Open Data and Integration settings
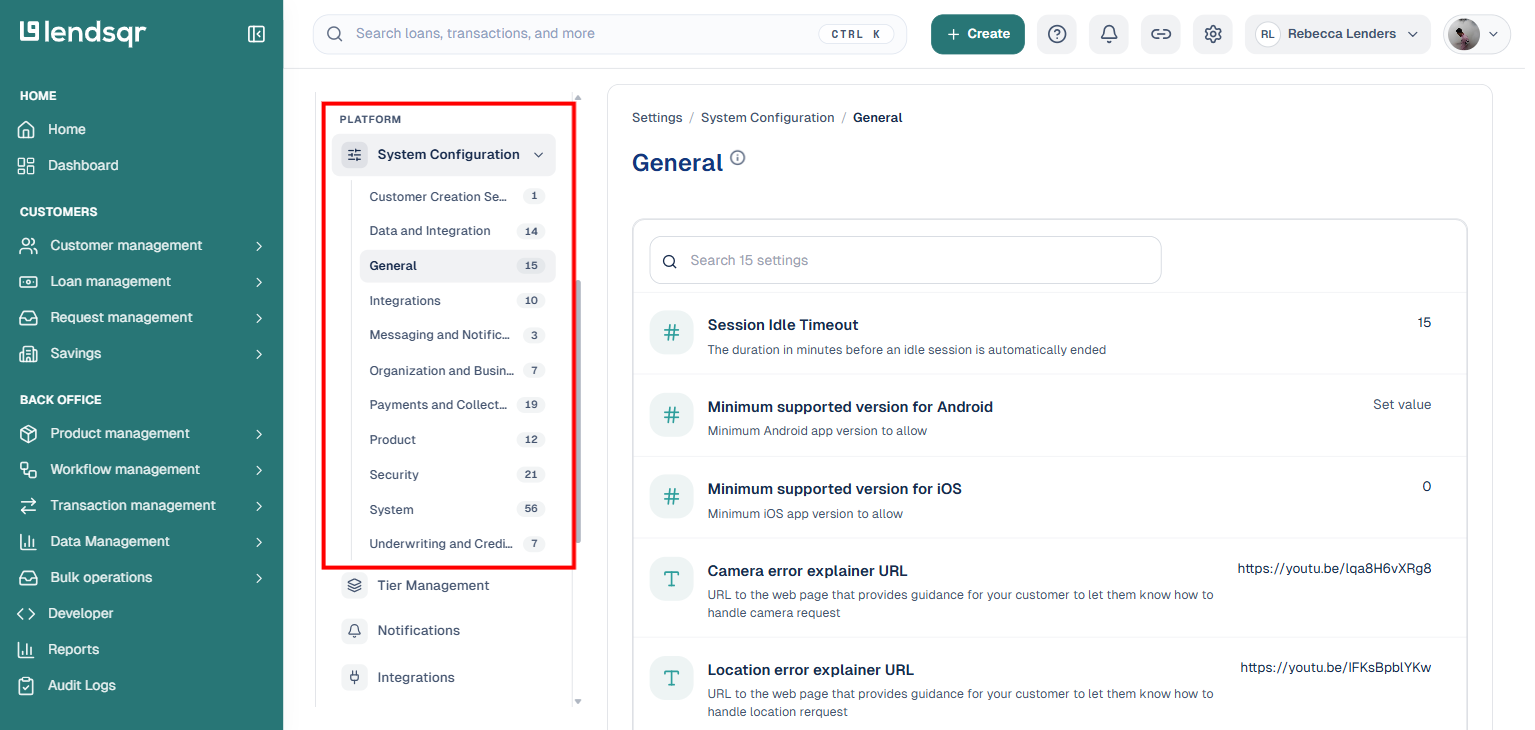Image resolution: width=1535 pixels, height=730 pixels. tap(457, 231)
